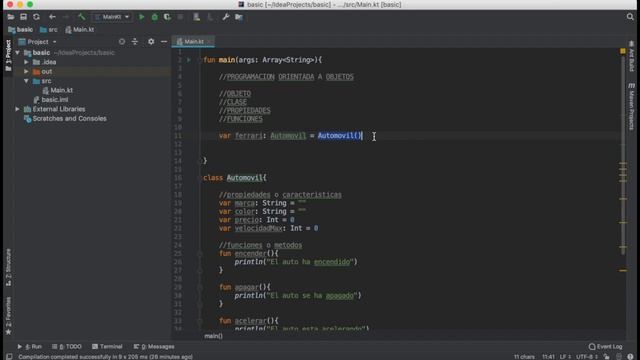Viewport: 640px width, 360px height.
Task: Click the 'main()' breadcrumb below editor
Action: click(213, 336)
